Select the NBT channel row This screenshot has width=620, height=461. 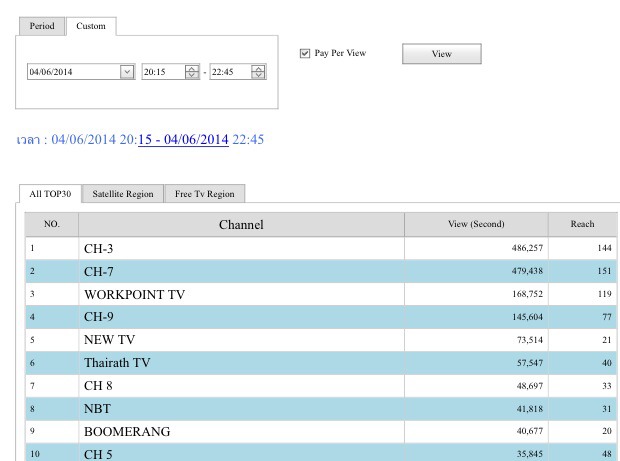(321, 409)
